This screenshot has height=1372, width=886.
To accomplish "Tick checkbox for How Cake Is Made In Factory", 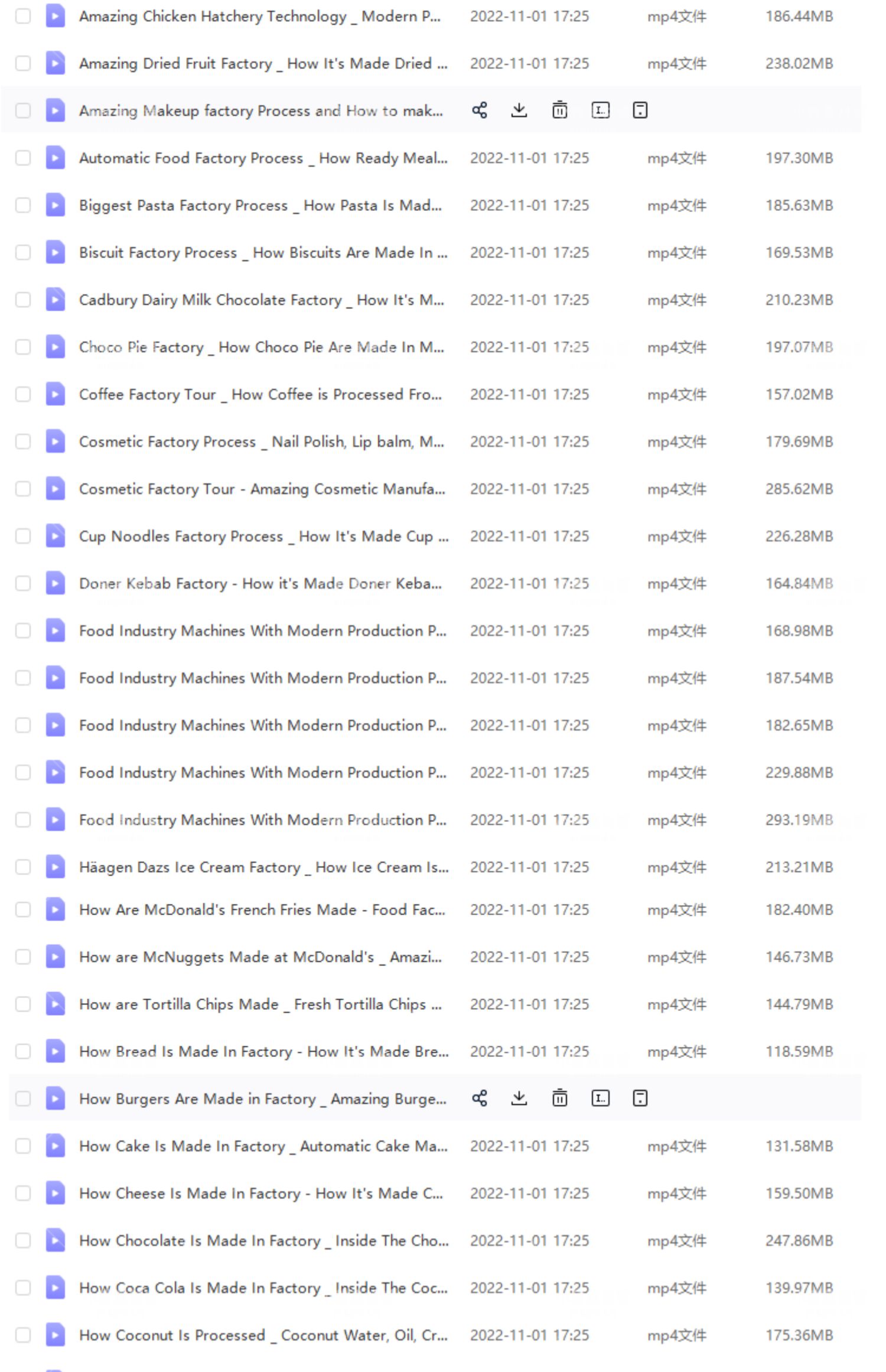I will (23, 1146).
